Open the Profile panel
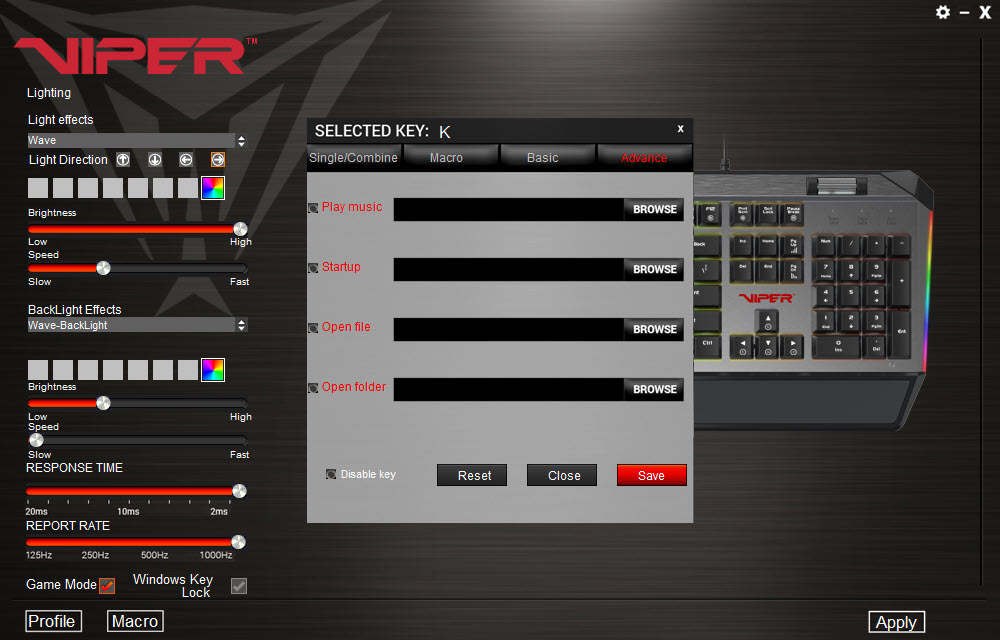Image resolution: width=1000 pixels, height=640 pixels. (x=54, y=621)
